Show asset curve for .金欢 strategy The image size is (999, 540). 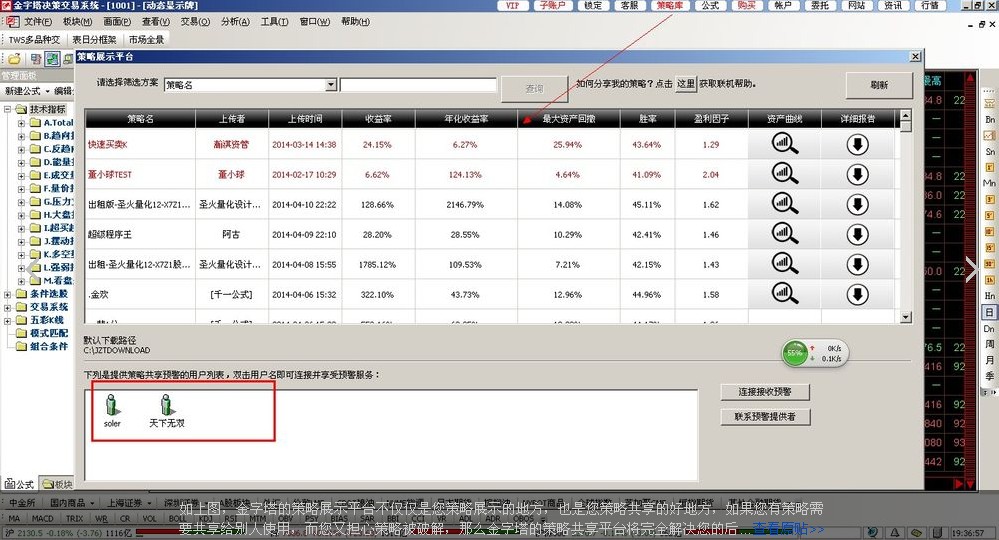pyautogui.click(x=784, y=294)
